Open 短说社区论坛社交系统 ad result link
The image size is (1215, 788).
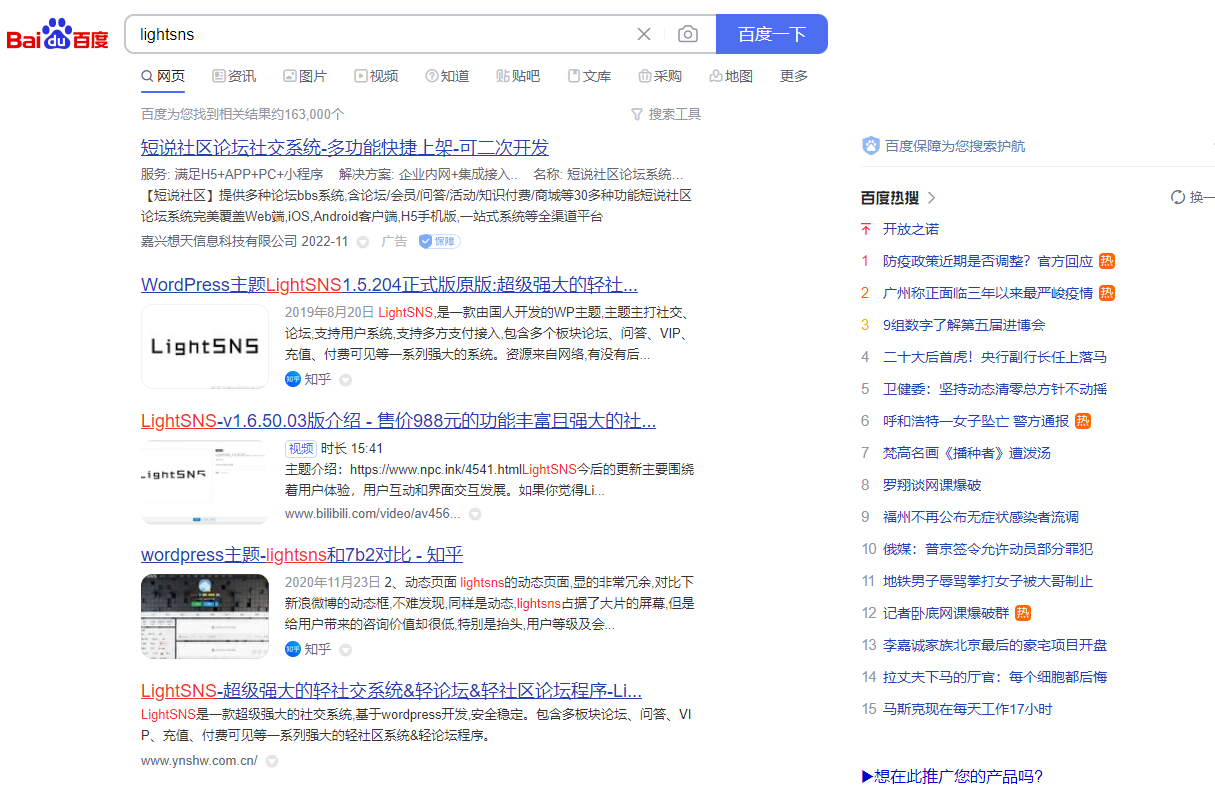pos(345,148)
